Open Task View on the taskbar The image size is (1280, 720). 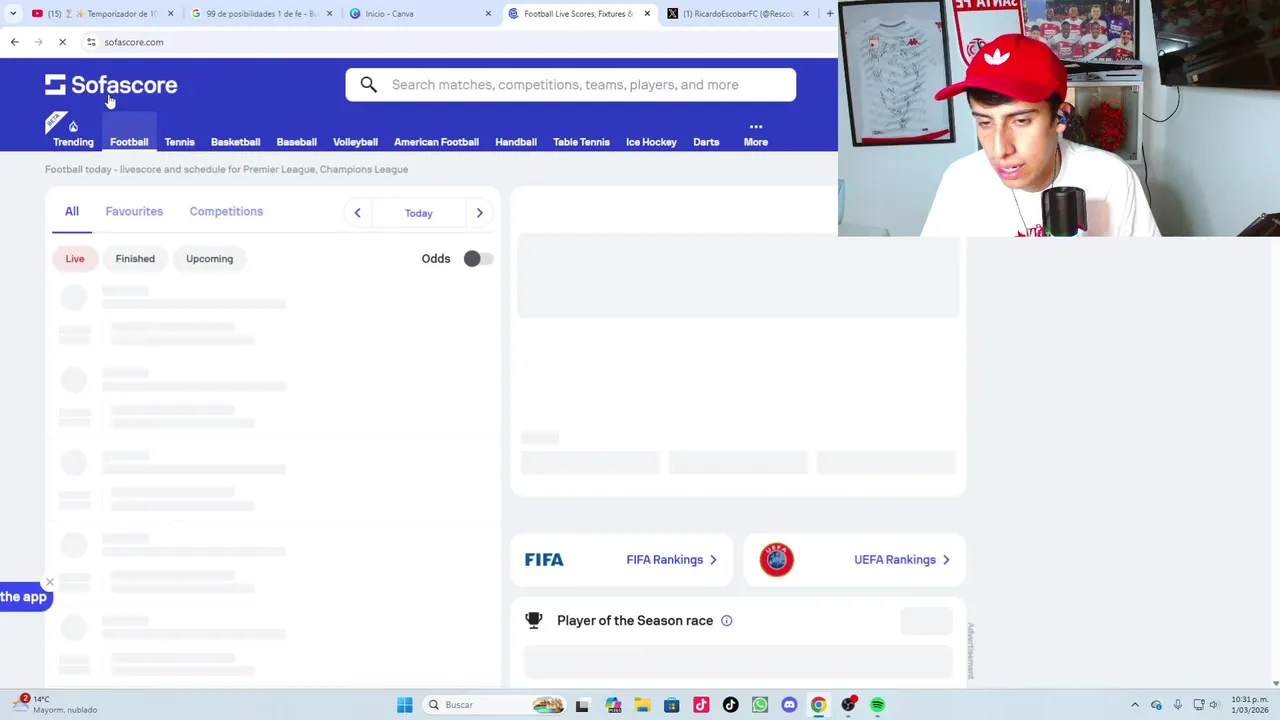(582, 705)
